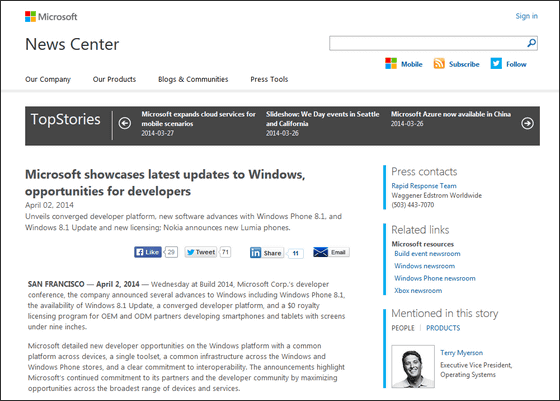Screen dimensions: 560x401
Task: Open Windows Phone newsroom link
Action: click(435, 278)
